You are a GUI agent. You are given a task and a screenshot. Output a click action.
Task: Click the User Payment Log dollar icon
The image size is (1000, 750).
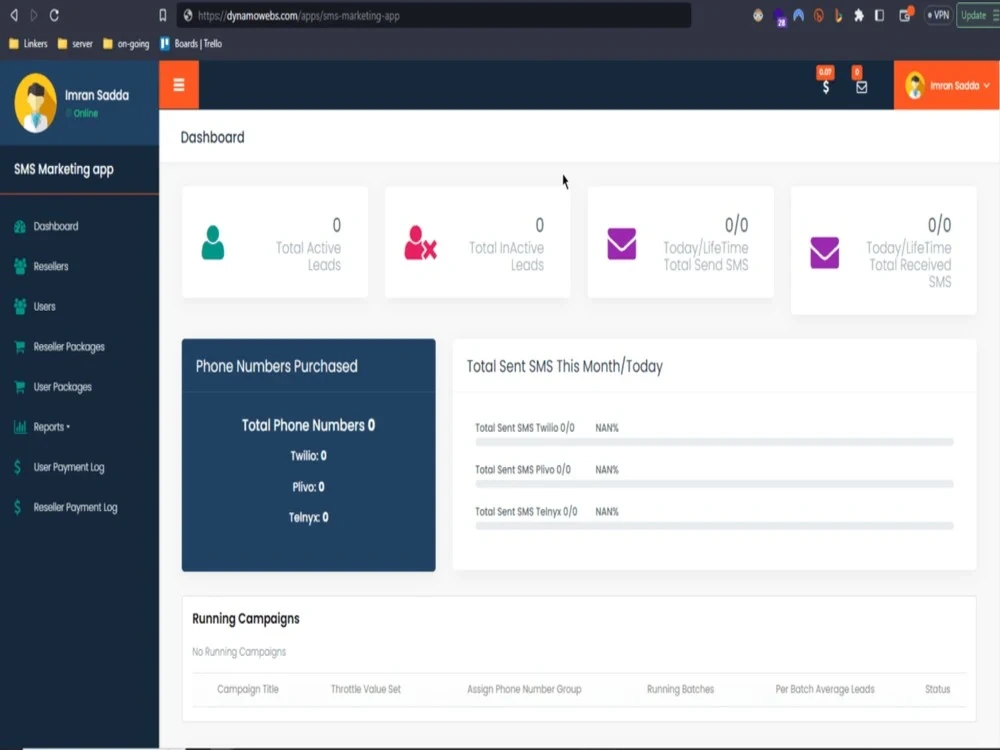[17, 467]
